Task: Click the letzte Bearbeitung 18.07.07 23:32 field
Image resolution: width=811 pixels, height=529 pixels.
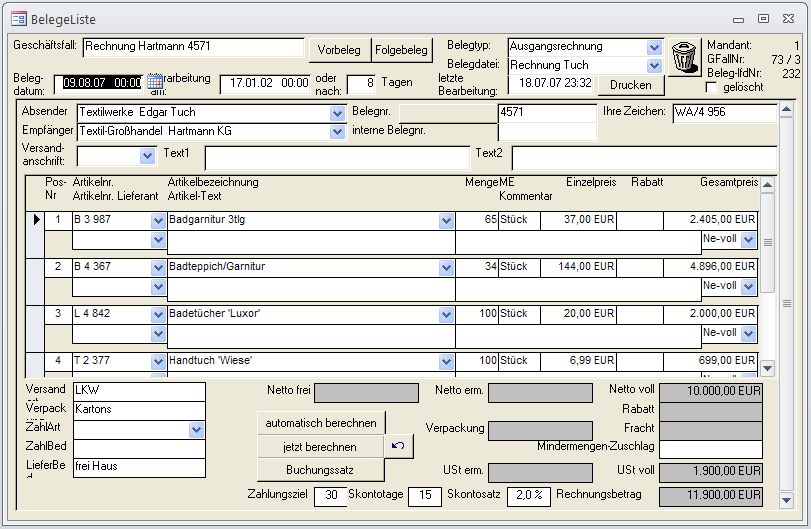Action: click(x=552, y=84)
